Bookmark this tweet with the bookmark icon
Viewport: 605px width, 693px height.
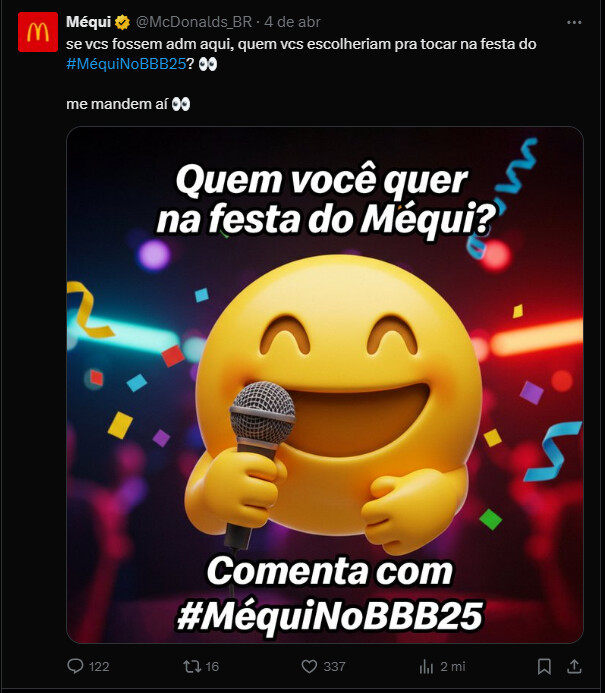click(x=544, y=666)
